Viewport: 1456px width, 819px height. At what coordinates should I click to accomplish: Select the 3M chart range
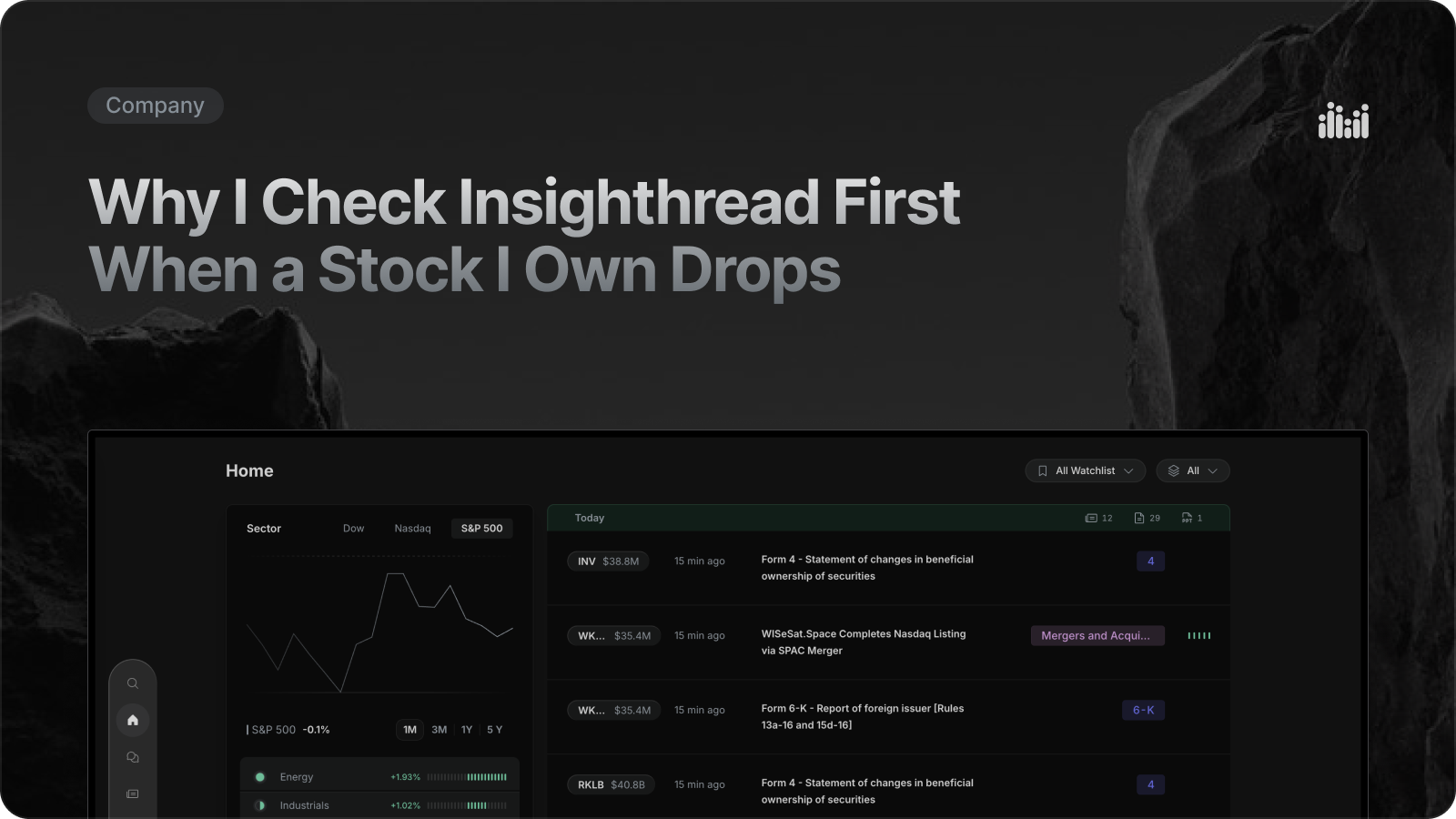440,730
